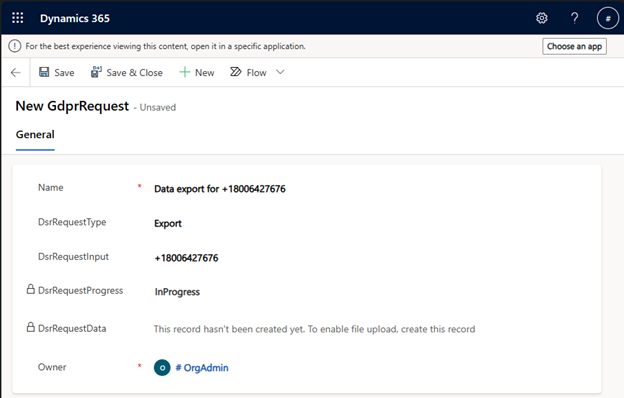
Task: Click the Owner field label
Action: tap(52, 367)
